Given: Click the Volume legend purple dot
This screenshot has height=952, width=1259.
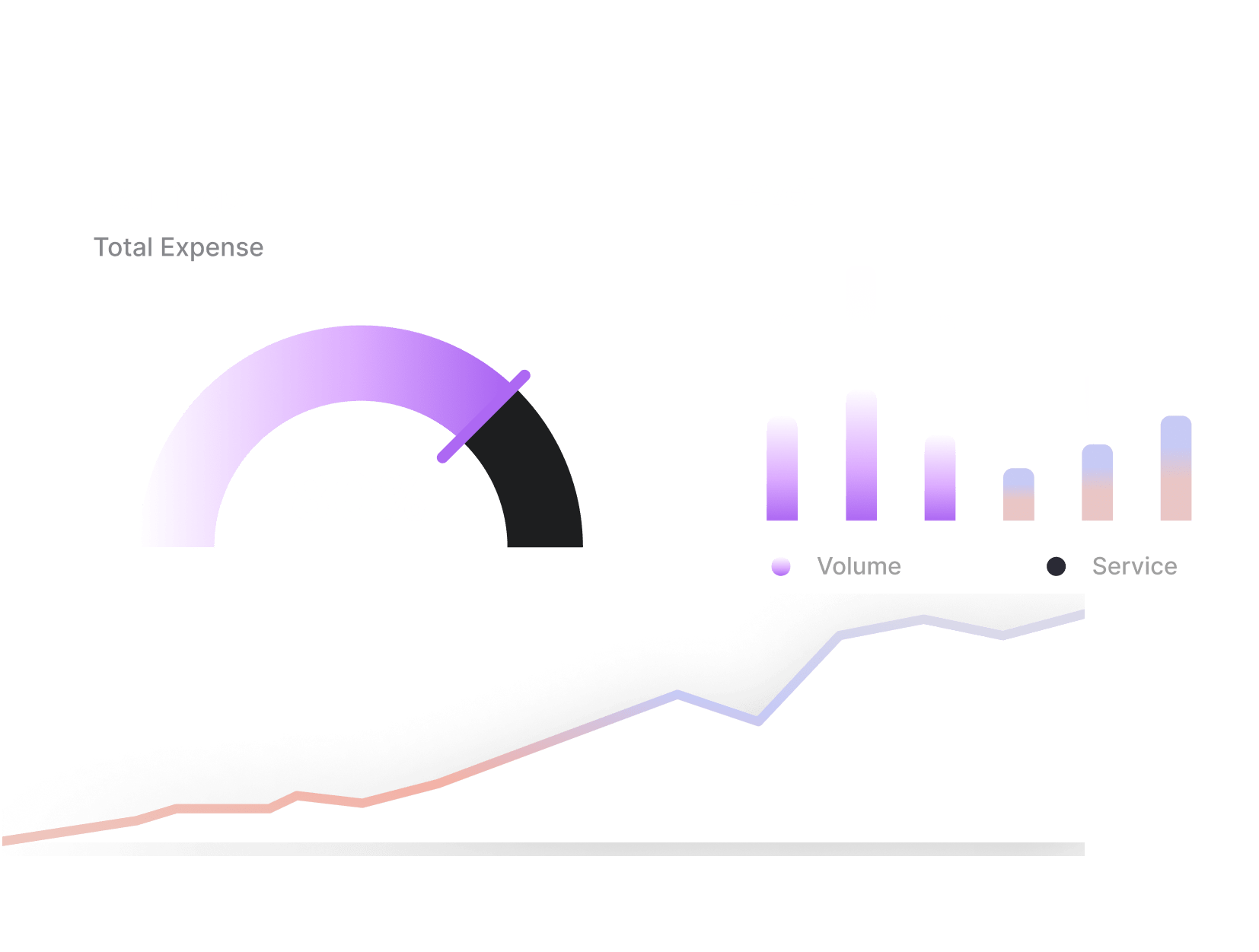Looking at the screenshot, I should click(x=781, y=566).
